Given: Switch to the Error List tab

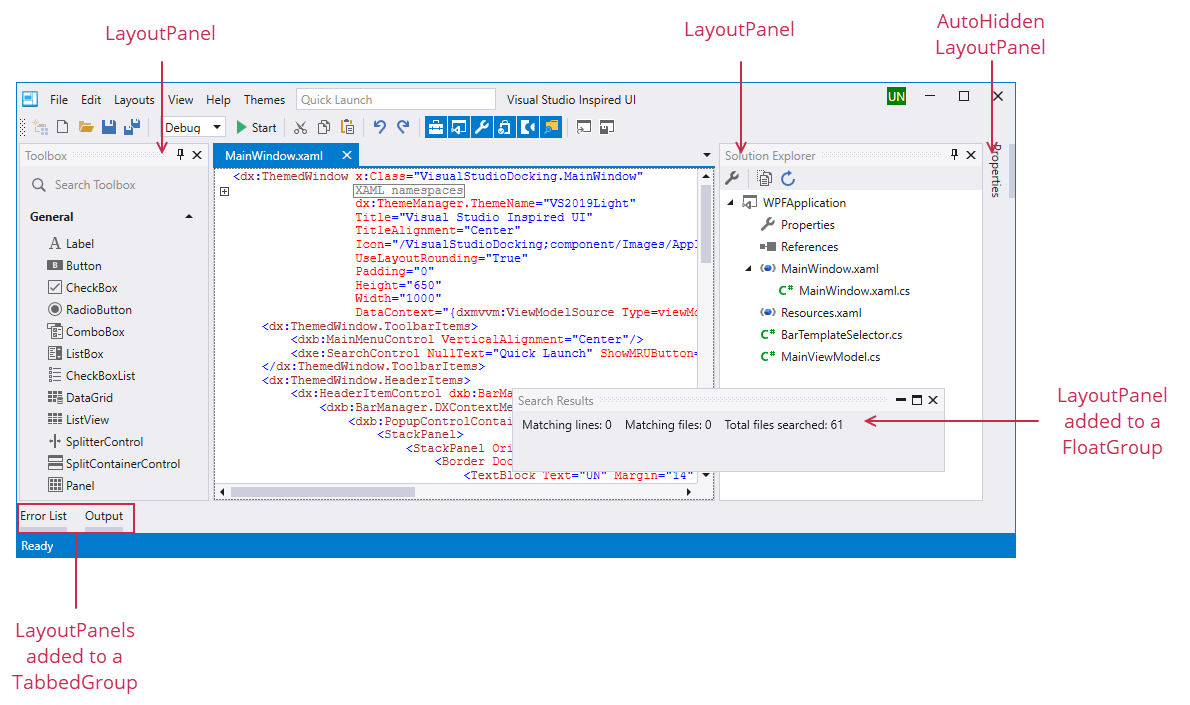Looking at the screenshot, I should pyautogui.click(x=43, y=516).
